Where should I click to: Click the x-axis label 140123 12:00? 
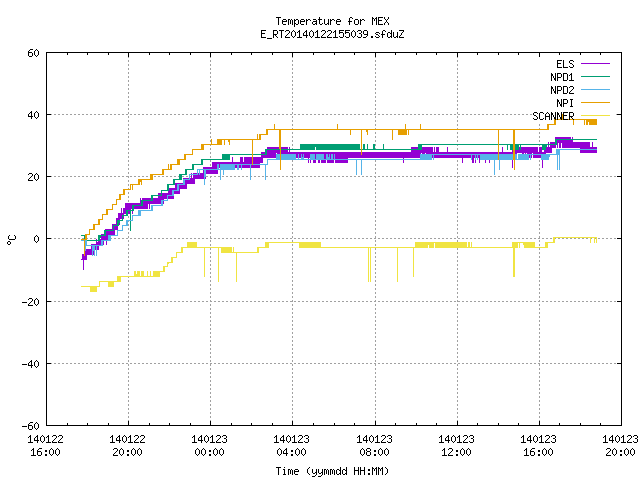click(456, 446)
